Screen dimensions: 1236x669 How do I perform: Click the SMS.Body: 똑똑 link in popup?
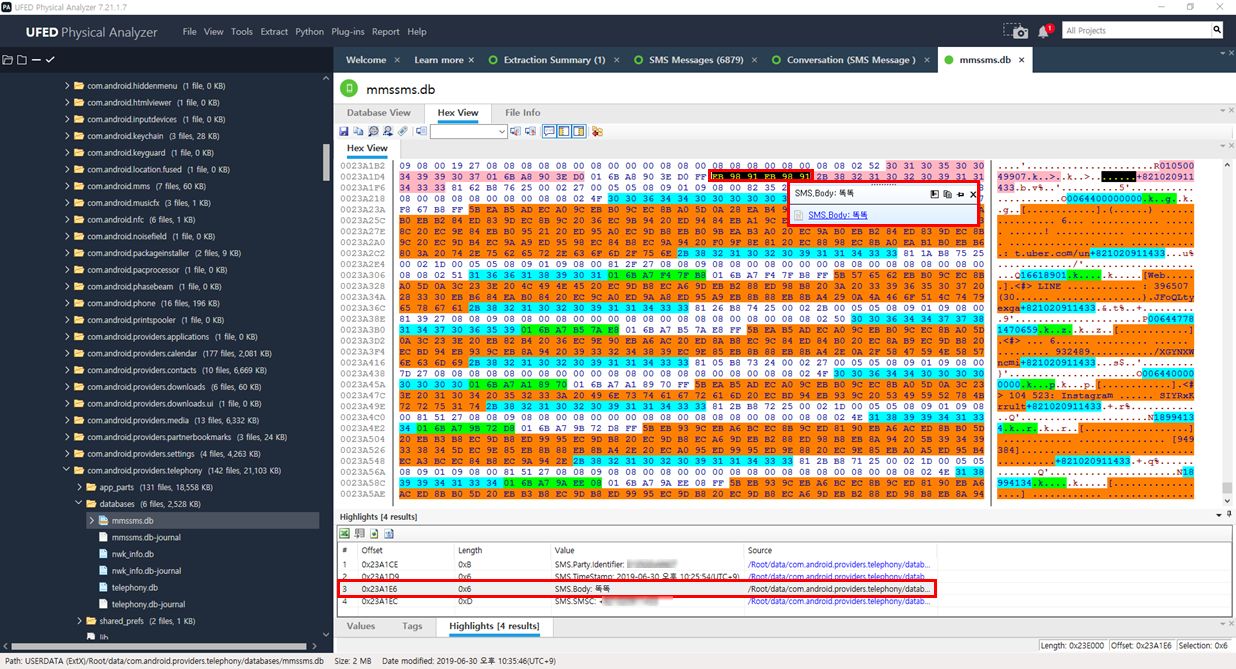838,214
